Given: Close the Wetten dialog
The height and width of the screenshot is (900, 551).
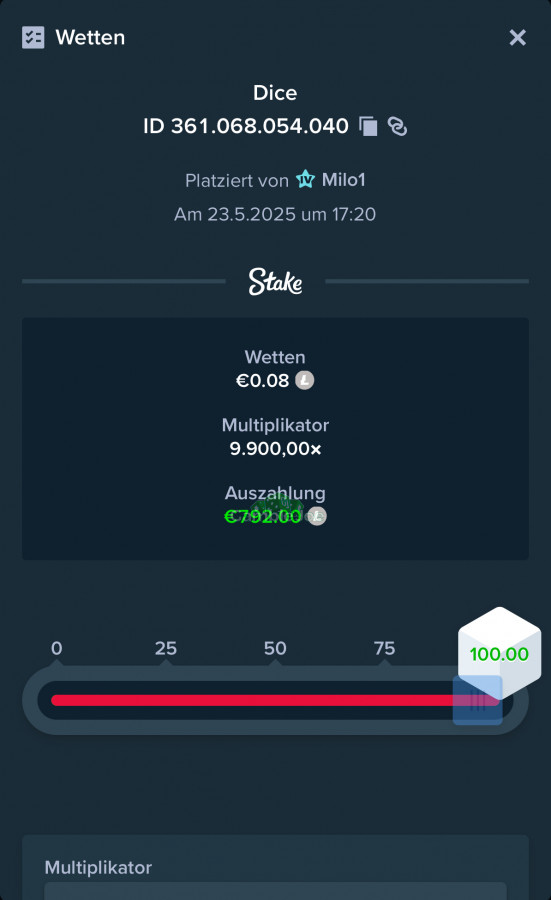Looking at the screenshot, I should click(518, 38).
